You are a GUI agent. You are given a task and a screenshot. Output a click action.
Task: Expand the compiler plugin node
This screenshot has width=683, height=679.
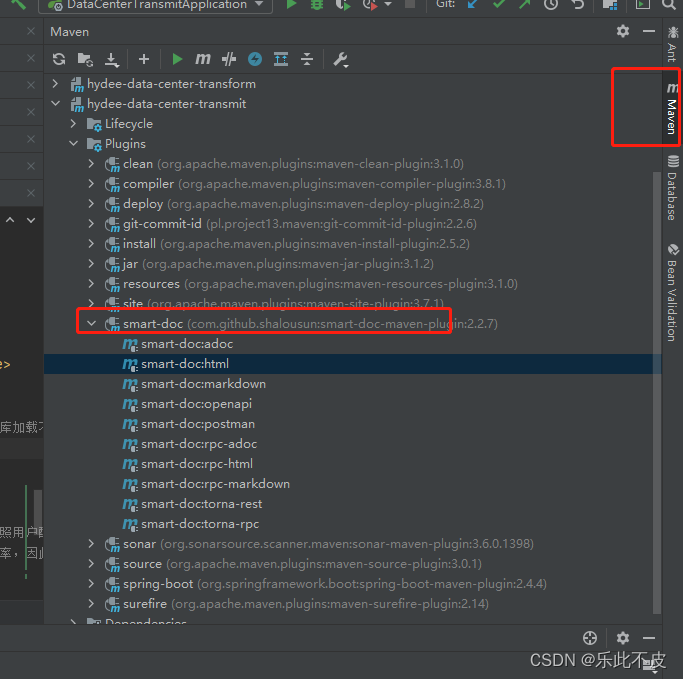click(91, 183)
